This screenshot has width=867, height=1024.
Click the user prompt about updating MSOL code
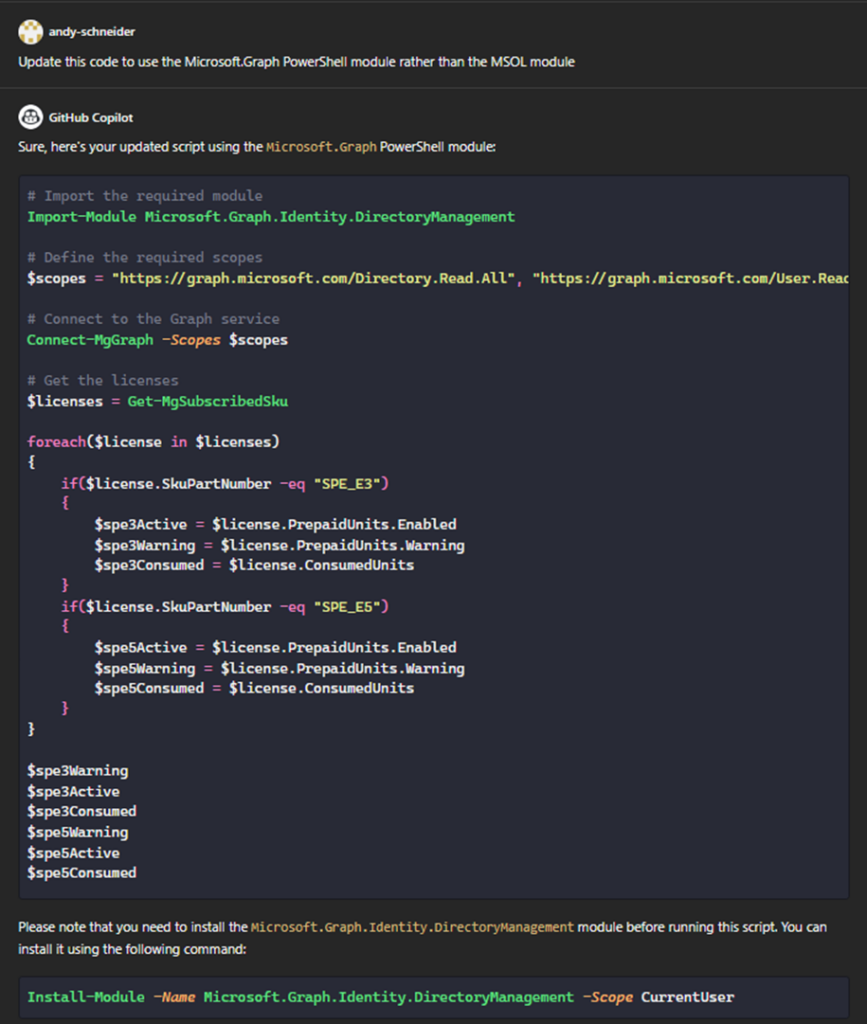(296, 62)
